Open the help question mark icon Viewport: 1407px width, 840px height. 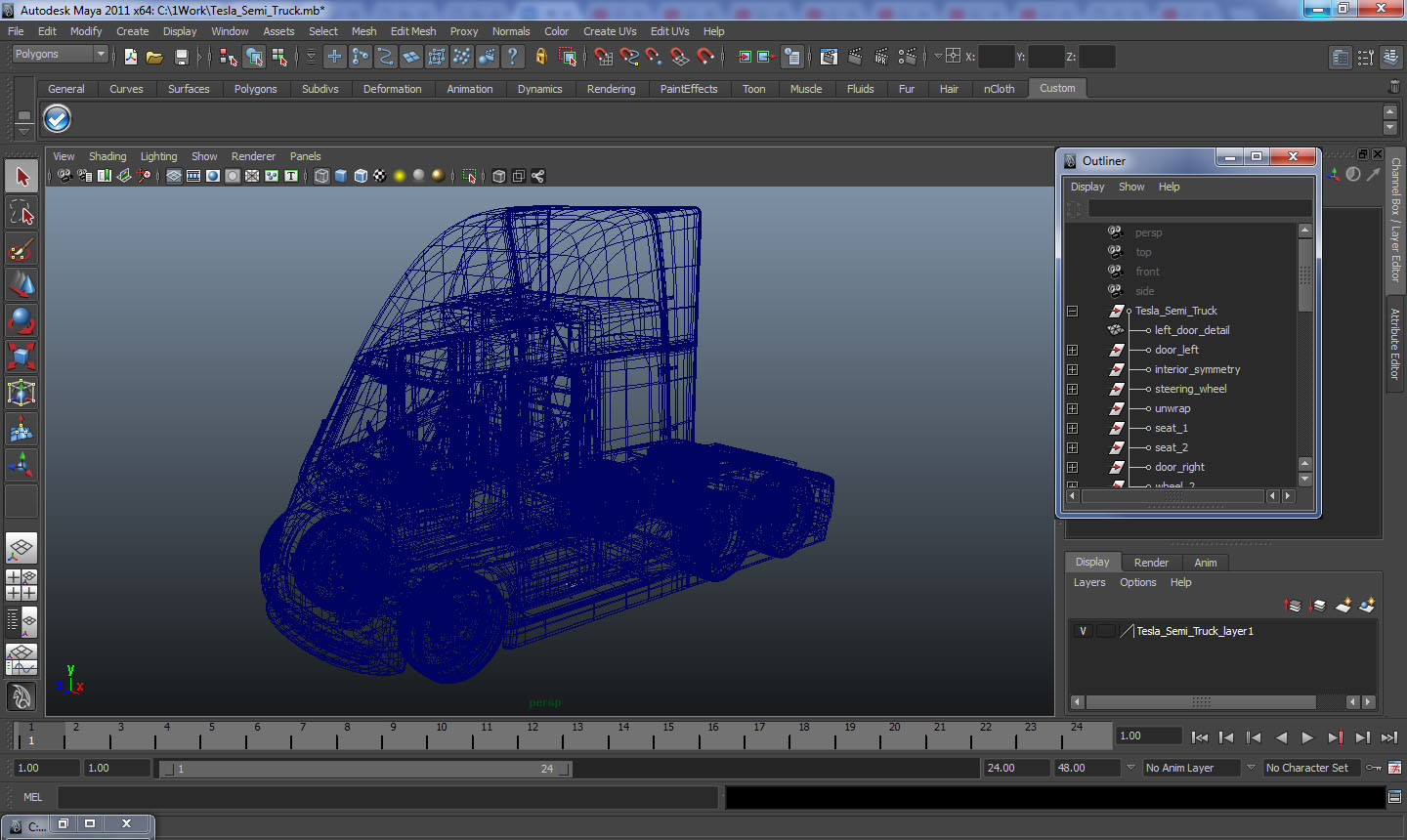(513, 57)
